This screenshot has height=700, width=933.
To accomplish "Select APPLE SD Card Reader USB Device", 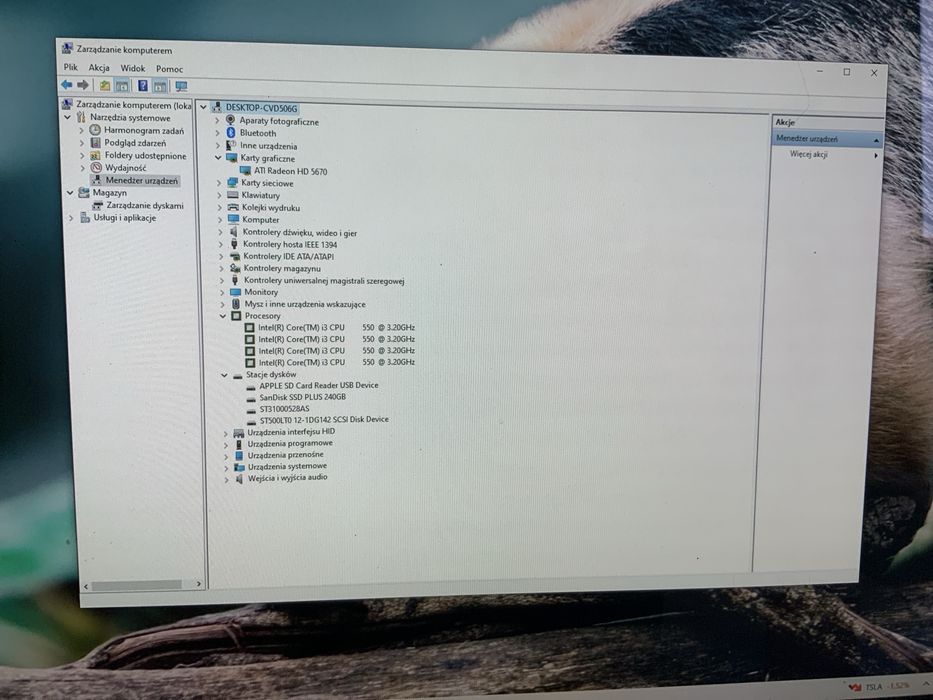I will coord(319,385).
